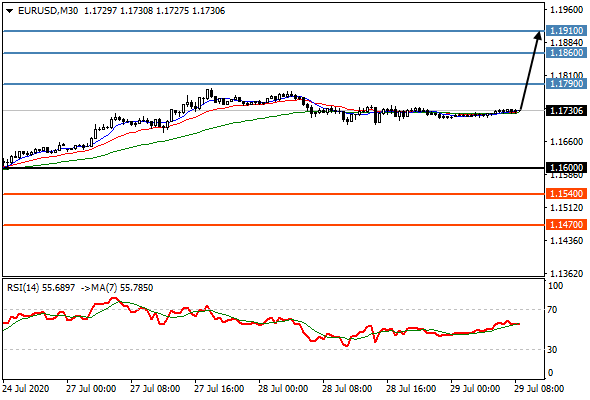
Task: Click the 28 Jul 08:00 time axis label
Action: tap(347, 389)
